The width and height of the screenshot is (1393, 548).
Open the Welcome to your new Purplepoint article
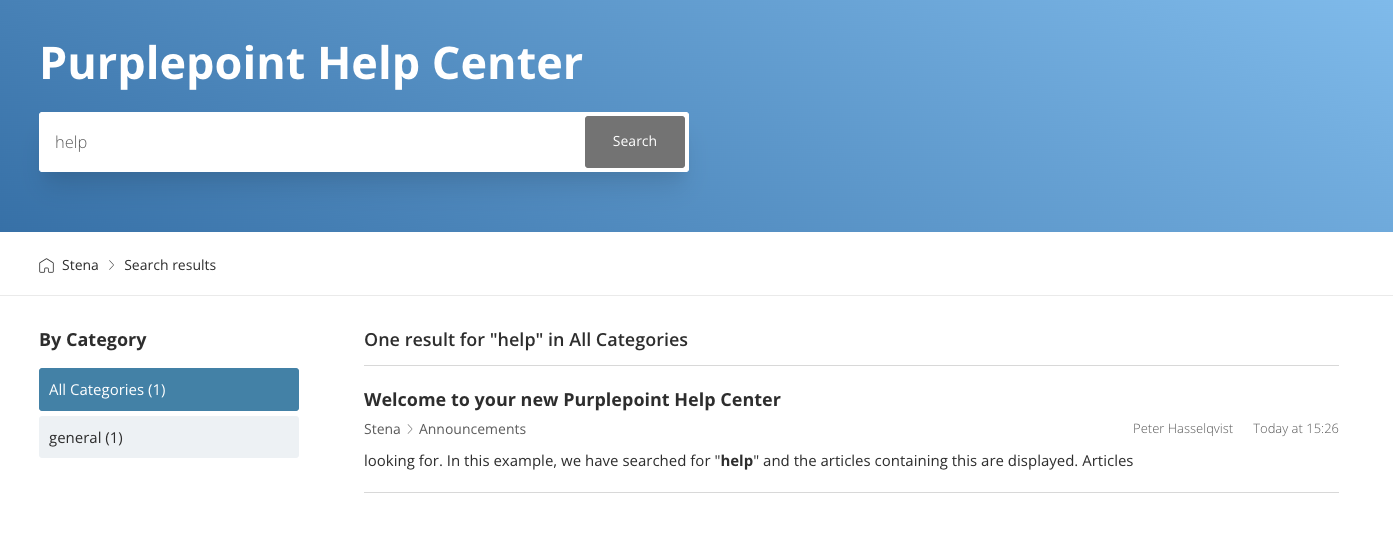[x=572, y=400]
